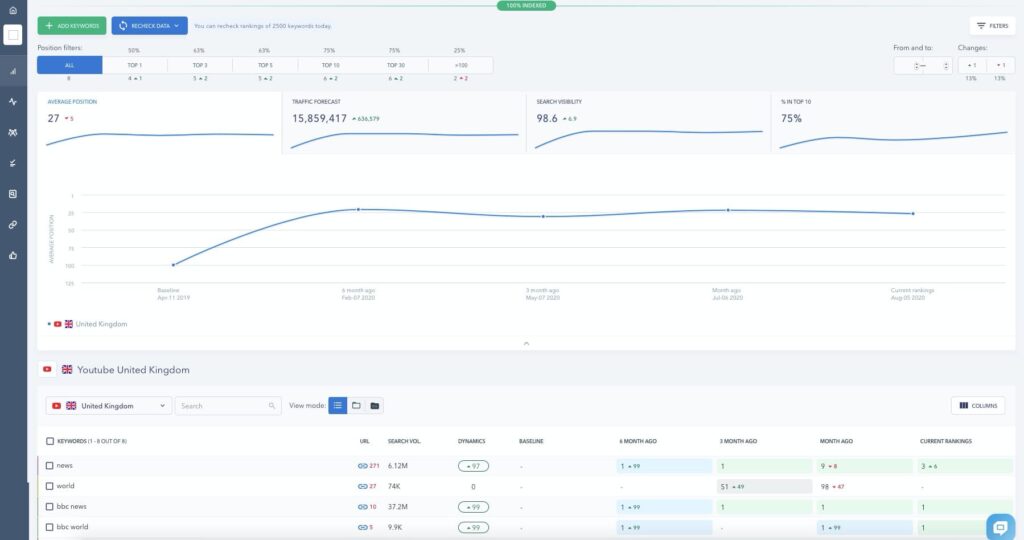The image size is (1024, 540).
Task: Select the TOP 30 position filter
Action: [x=396, y=65]
